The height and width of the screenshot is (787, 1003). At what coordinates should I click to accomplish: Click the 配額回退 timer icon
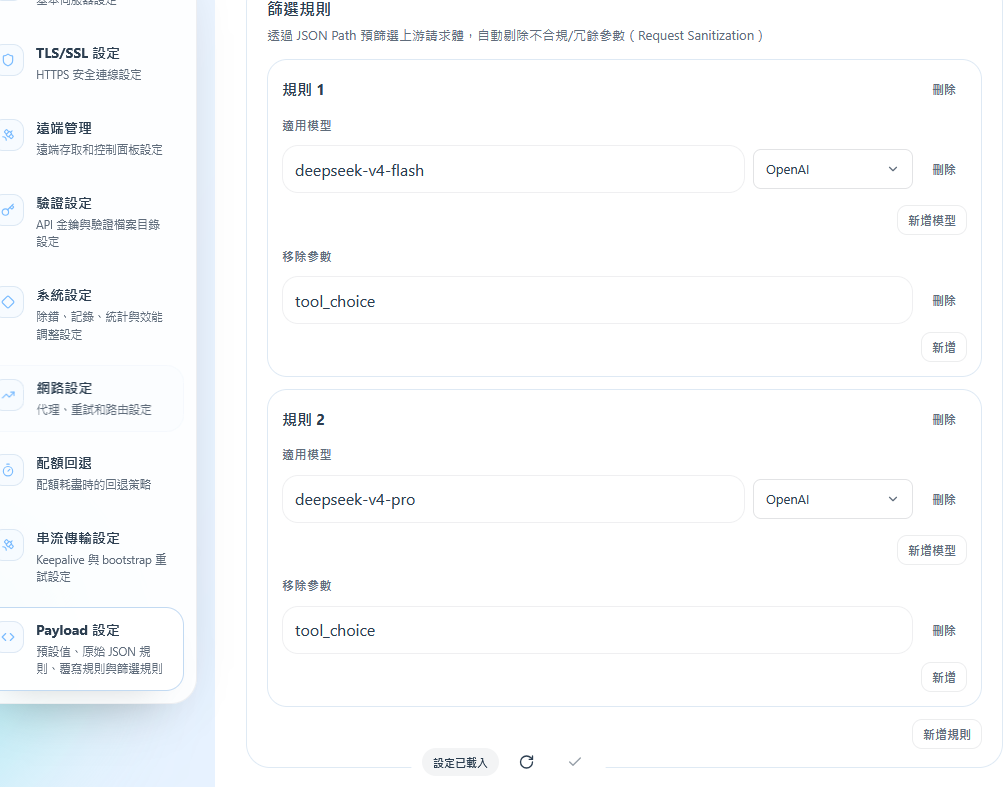8,470
